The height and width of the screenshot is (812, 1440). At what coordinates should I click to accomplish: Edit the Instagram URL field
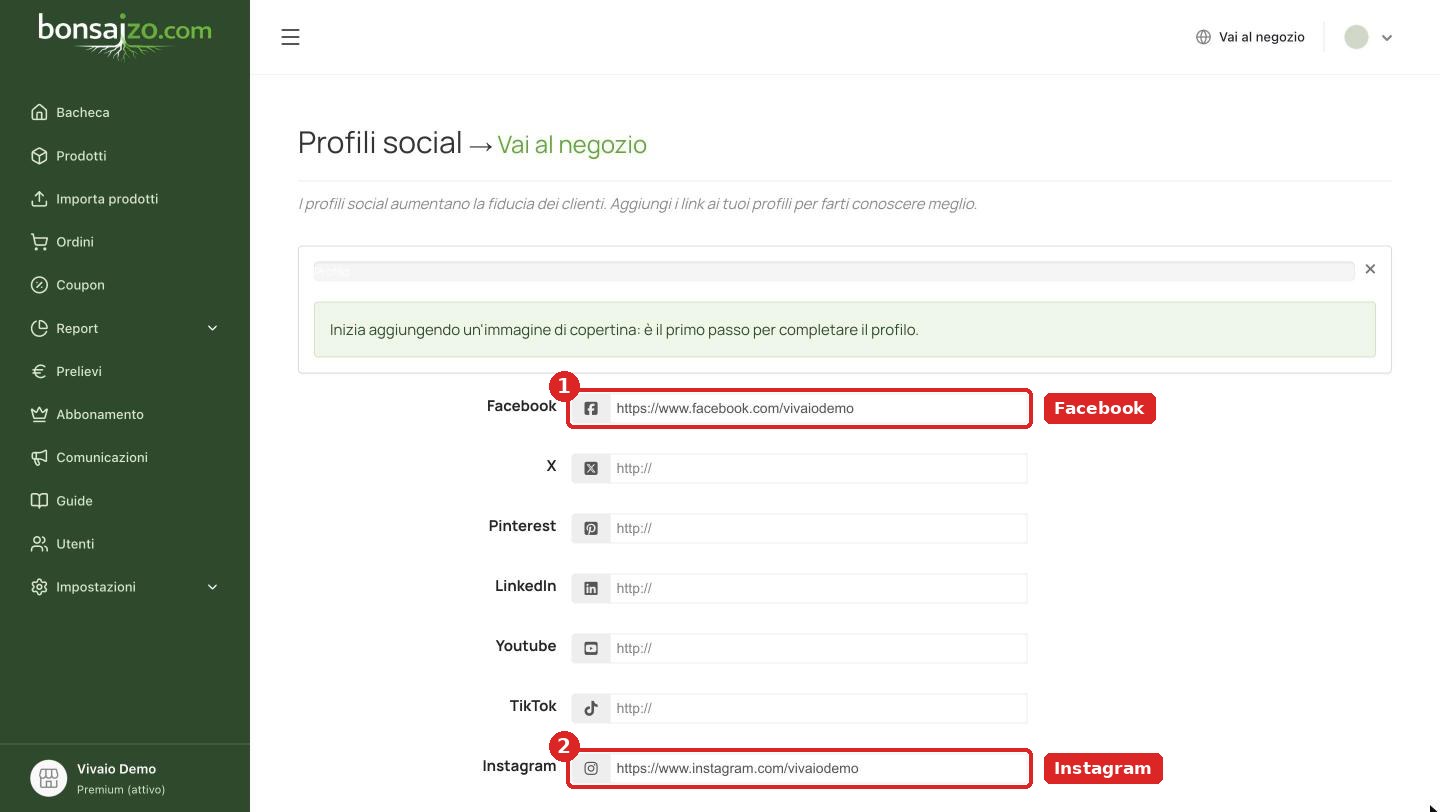coord(819,768)
